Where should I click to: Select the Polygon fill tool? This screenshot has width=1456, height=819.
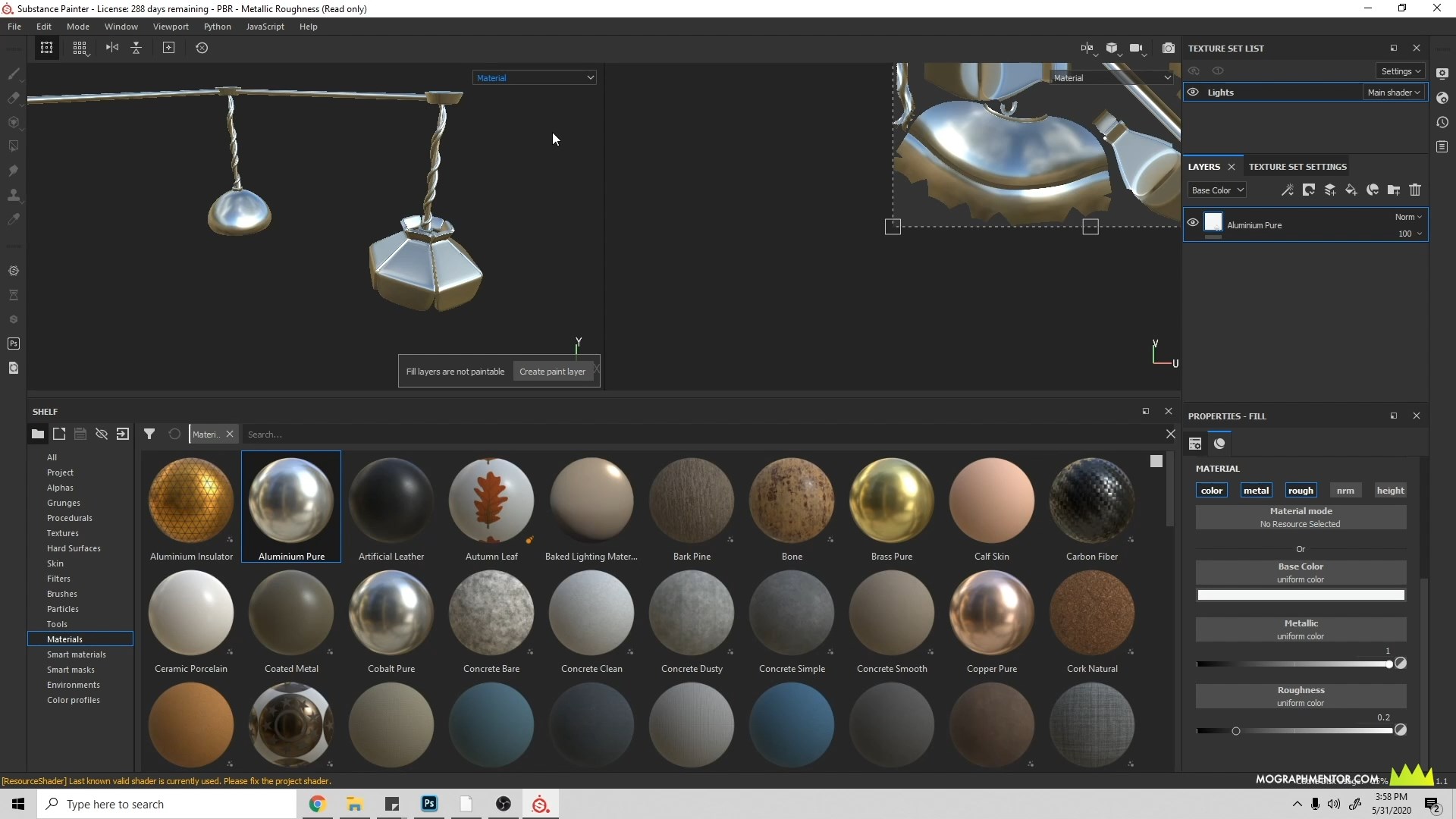[x=13, y=146]
